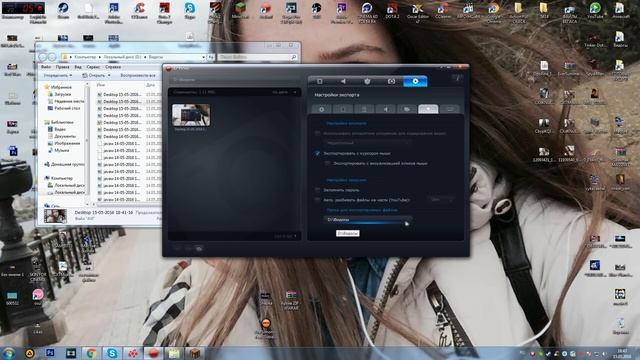Expand the Упорядочить dropdown in Explorer toolbar
The image size is (640, 360).
(x=58, y=76)
